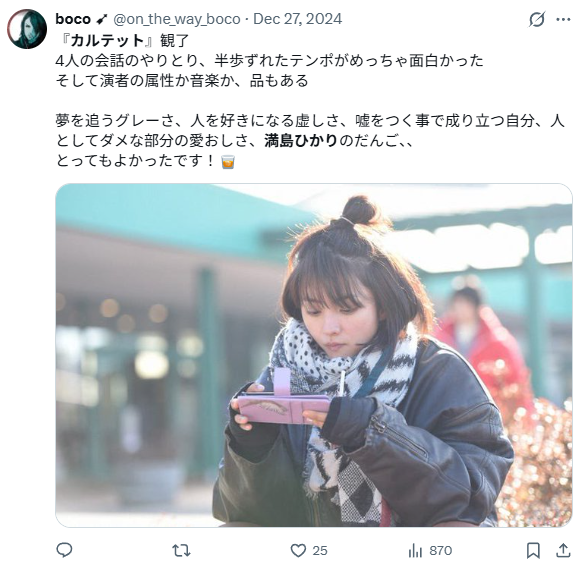The height and width of the screenshot is (568, 583).
Task: Open the @on_the_way_boco handle link
Action: pos(177,19)
